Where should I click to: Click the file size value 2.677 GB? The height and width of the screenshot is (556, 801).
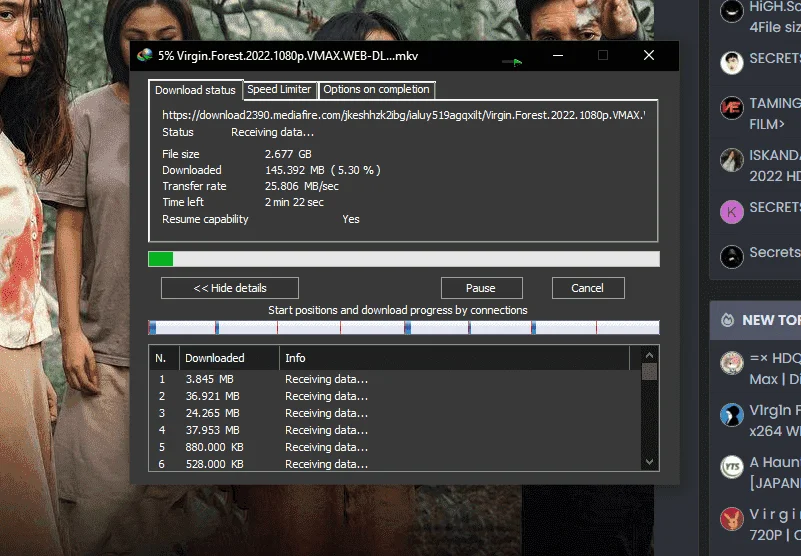click(x=288, y=154)
